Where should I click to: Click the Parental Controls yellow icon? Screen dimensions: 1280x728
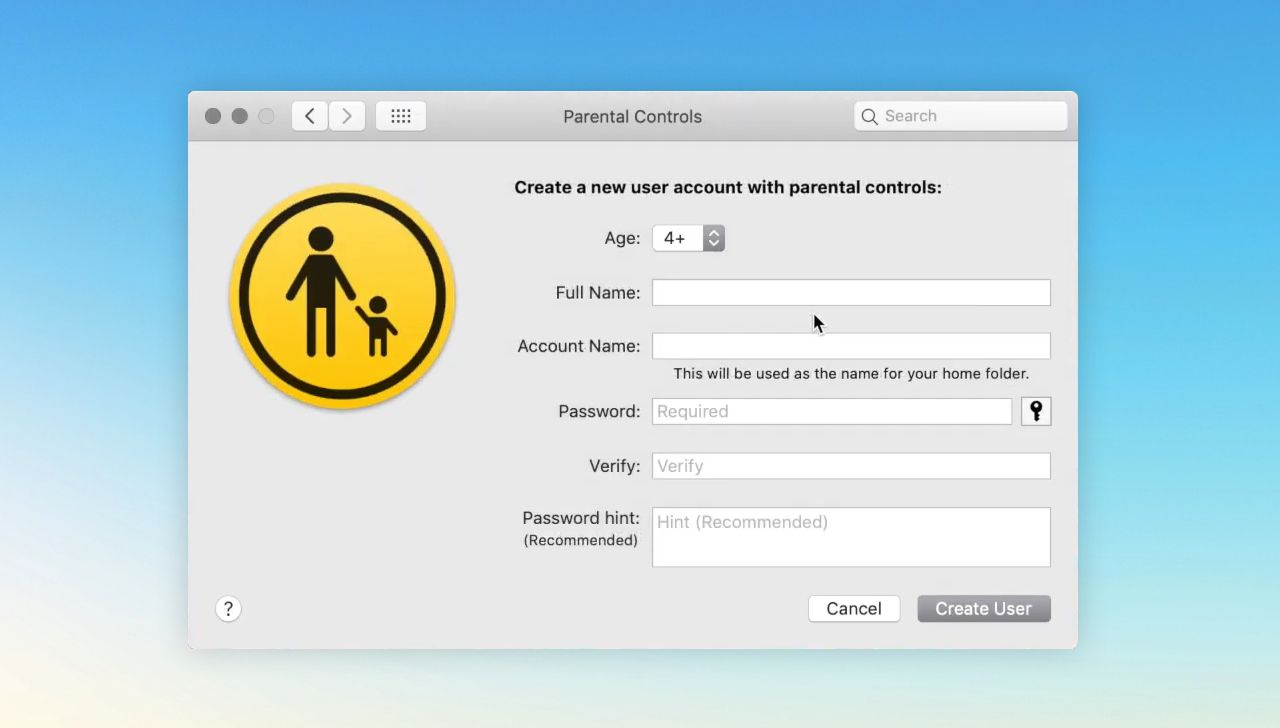tap(342, 296)
